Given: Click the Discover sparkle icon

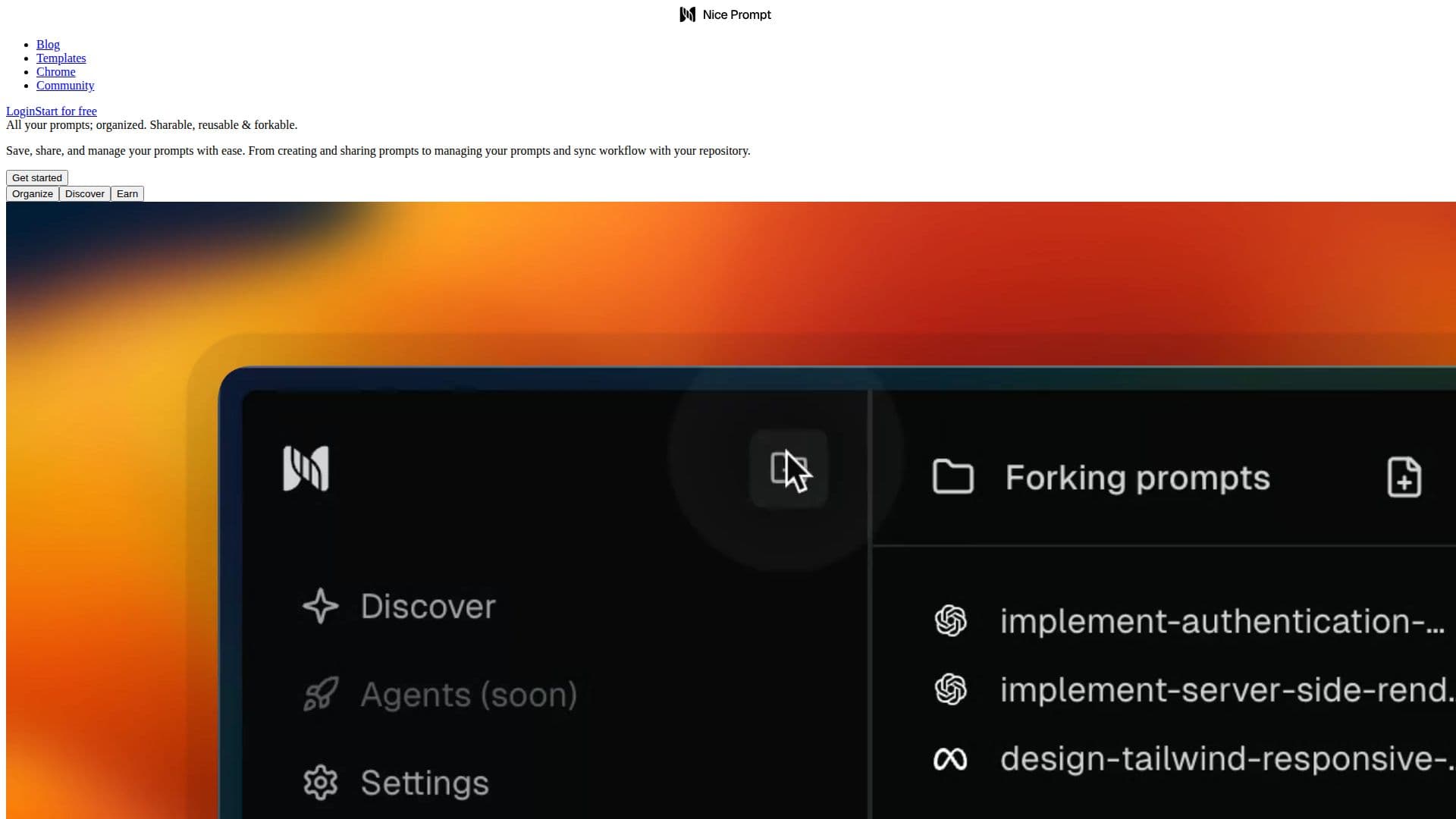Looking at the screenshot, I should click(x=320, y=606).
